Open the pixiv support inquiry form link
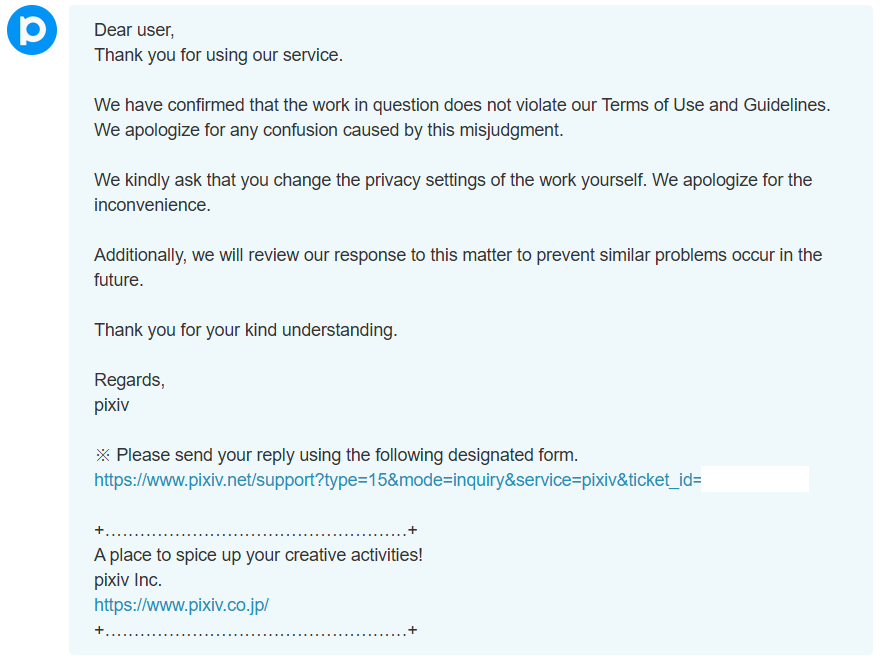 pos(397,480)
